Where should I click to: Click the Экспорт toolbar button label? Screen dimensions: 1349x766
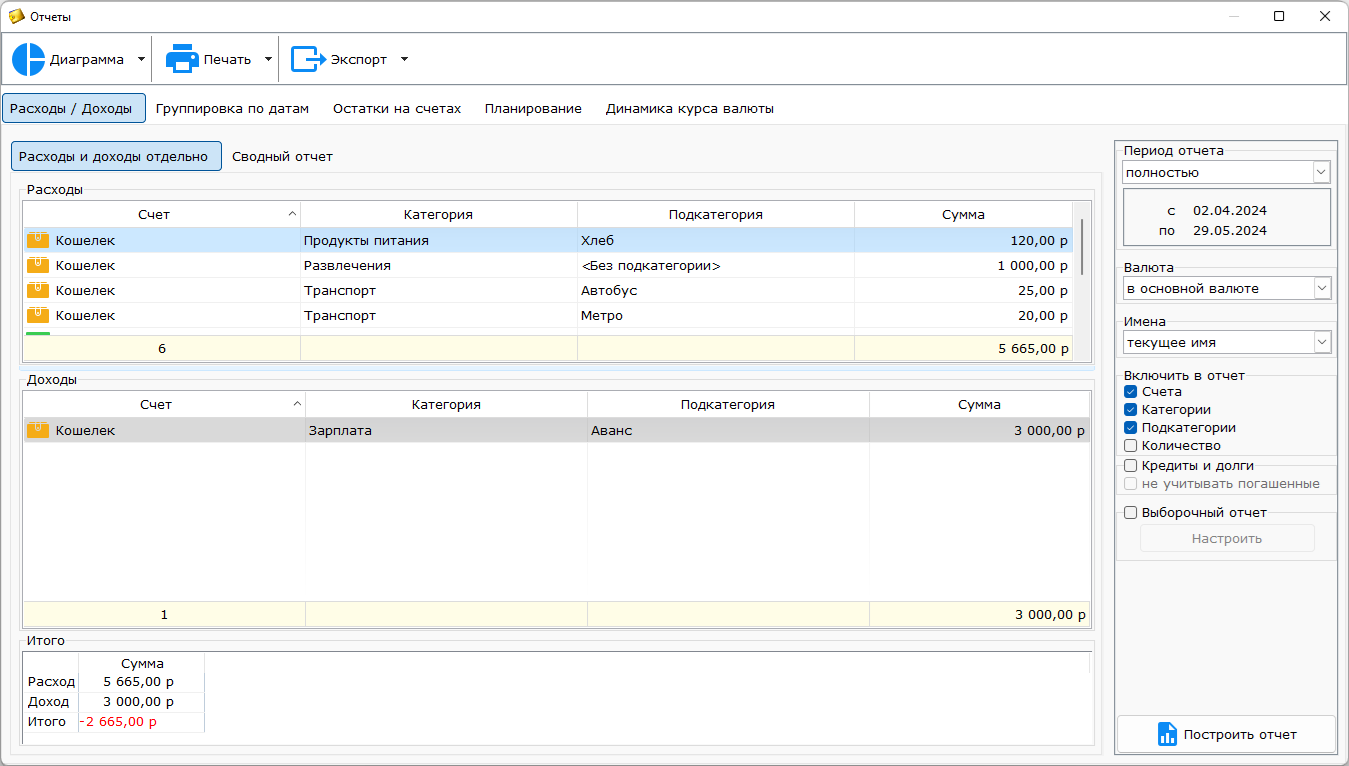(x=359, y=60)
